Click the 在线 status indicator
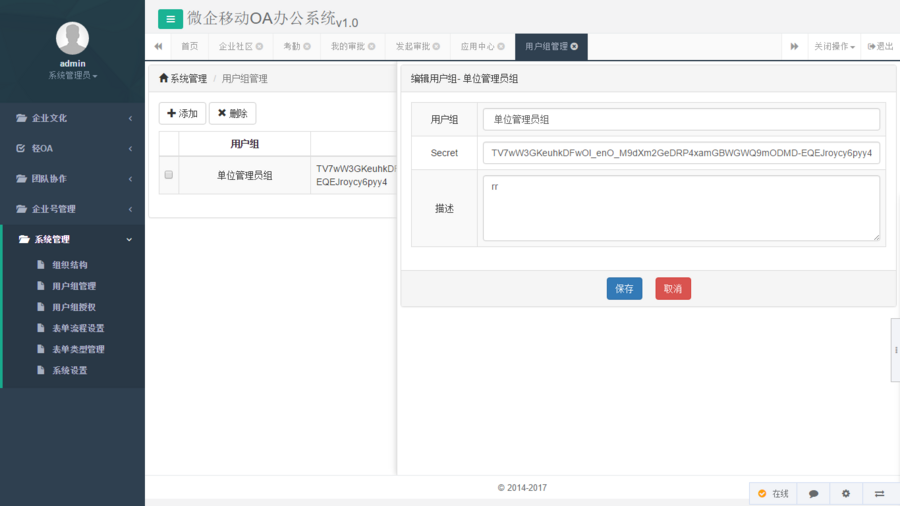 point(773,493)
